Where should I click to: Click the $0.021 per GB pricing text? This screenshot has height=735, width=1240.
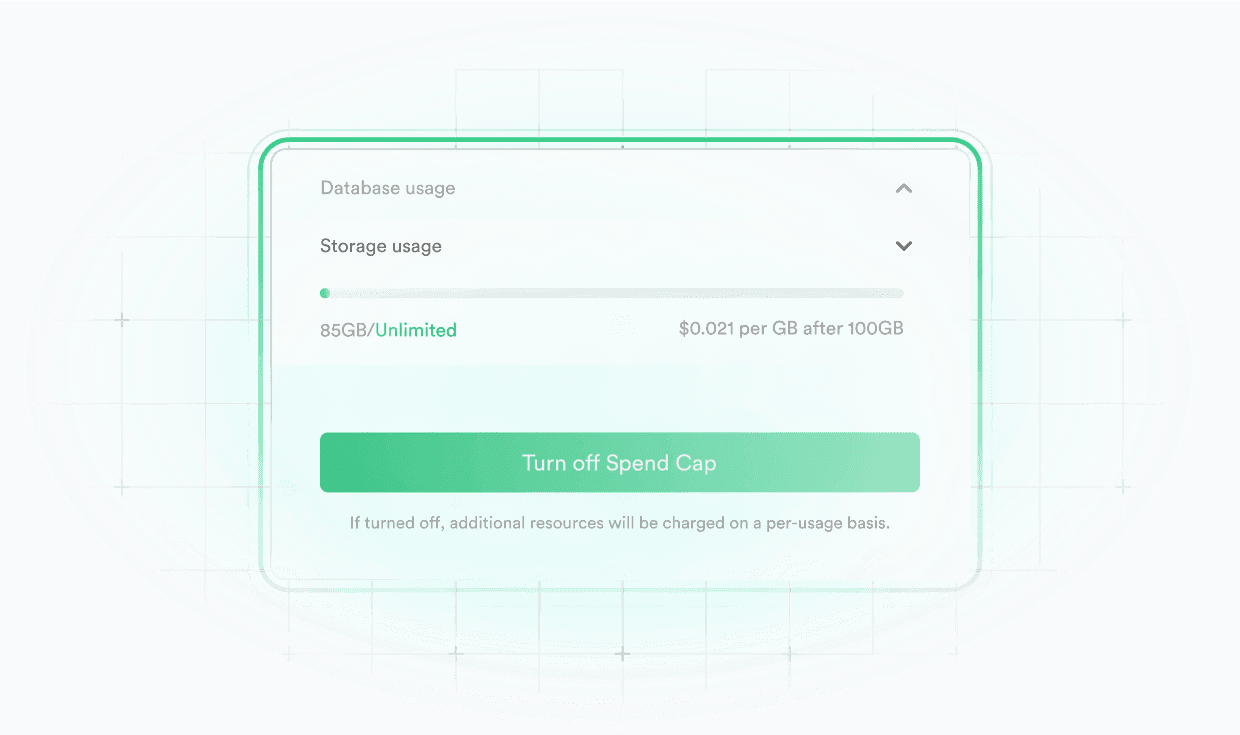790,328
